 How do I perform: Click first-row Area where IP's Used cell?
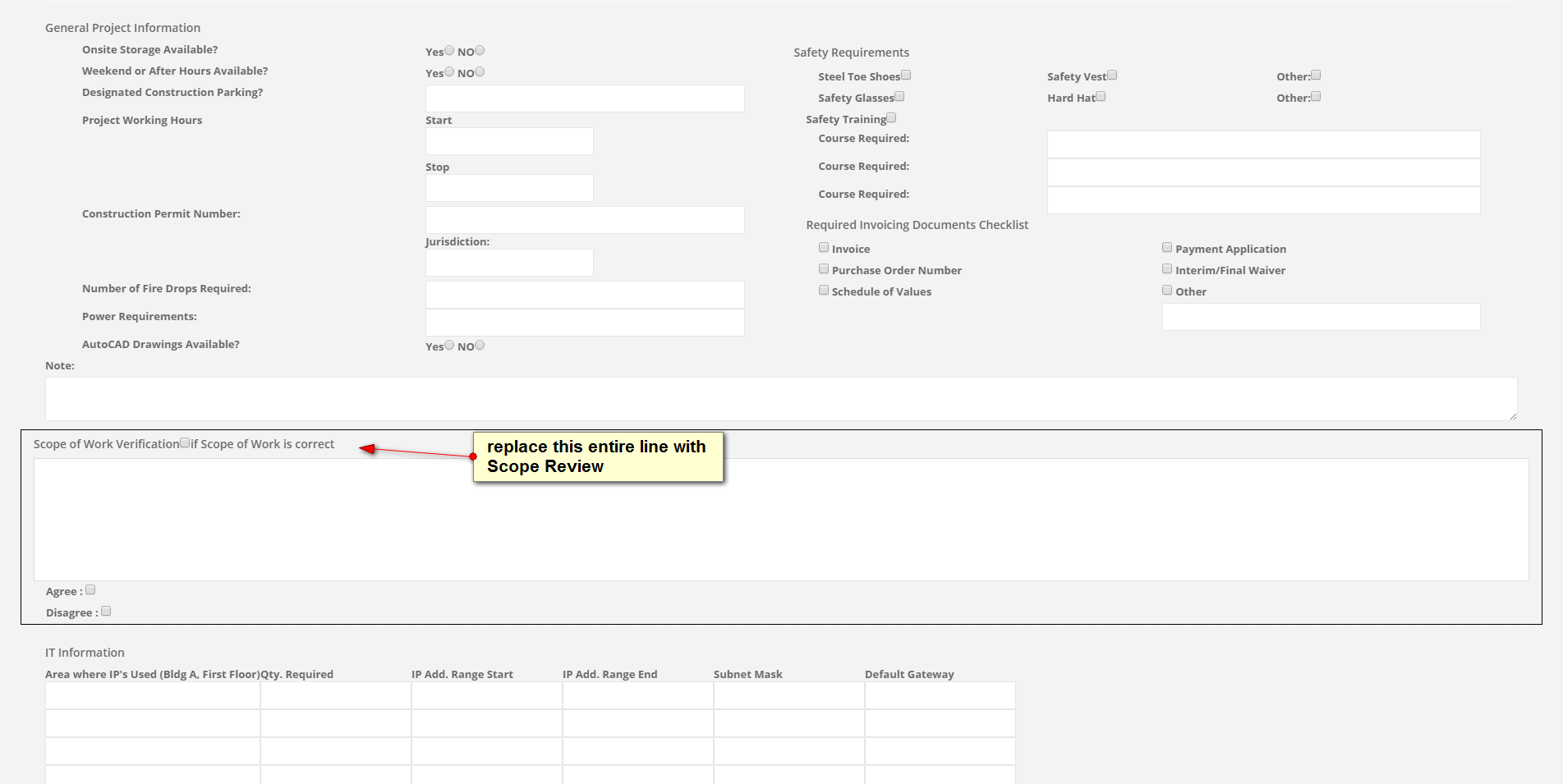[153, 695]
